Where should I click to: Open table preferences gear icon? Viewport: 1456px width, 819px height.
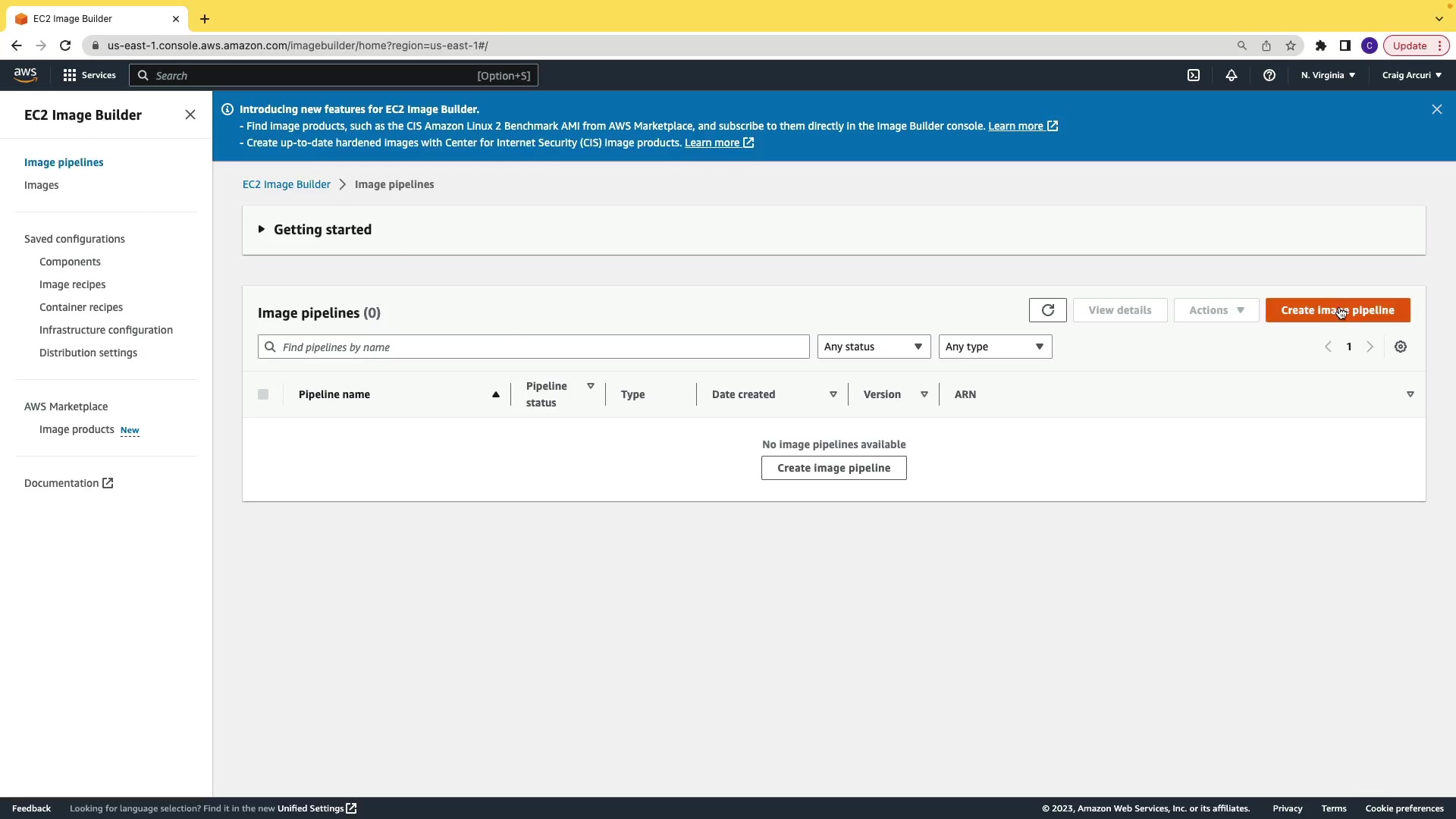tap(1401, 347)
